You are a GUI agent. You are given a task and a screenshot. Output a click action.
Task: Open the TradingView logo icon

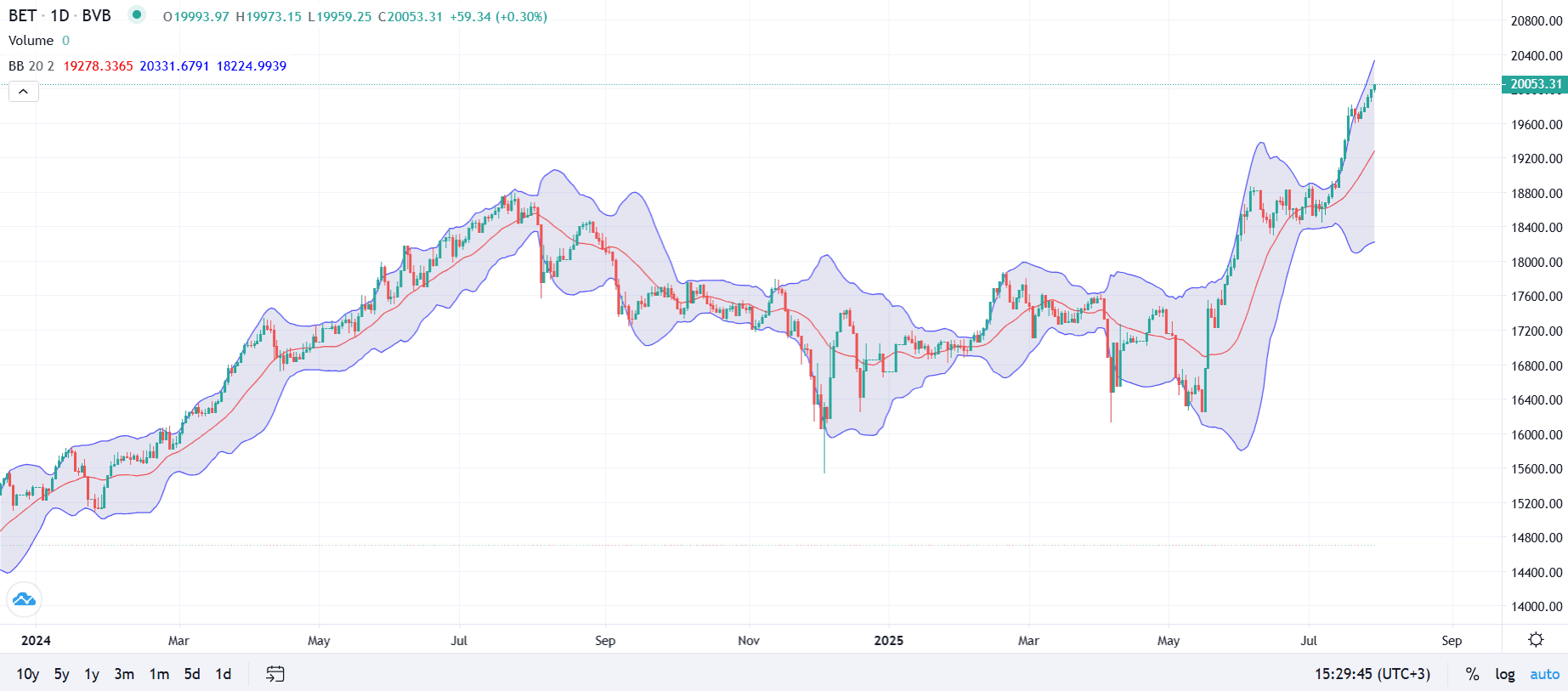pos(24,599)
